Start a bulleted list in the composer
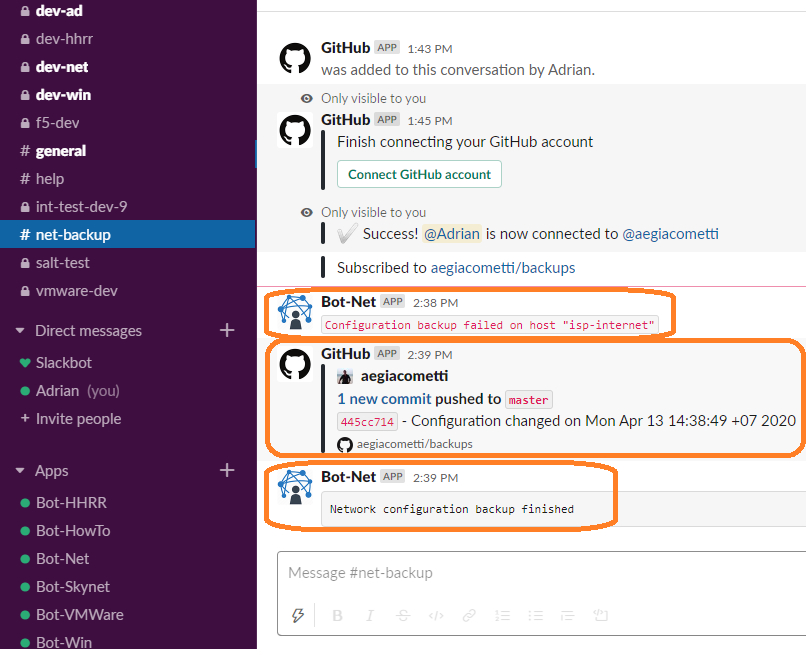Image resolution: width=806 pixels, height=649 pixels. 535,615
